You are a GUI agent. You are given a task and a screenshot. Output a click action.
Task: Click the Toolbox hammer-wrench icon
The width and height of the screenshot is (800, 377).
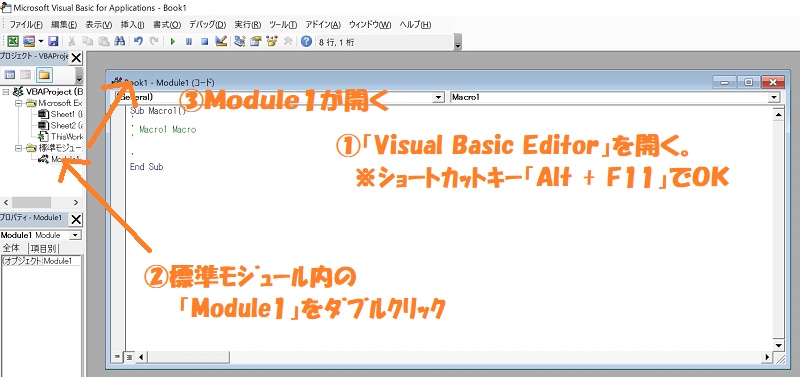(x=288, y=41)
